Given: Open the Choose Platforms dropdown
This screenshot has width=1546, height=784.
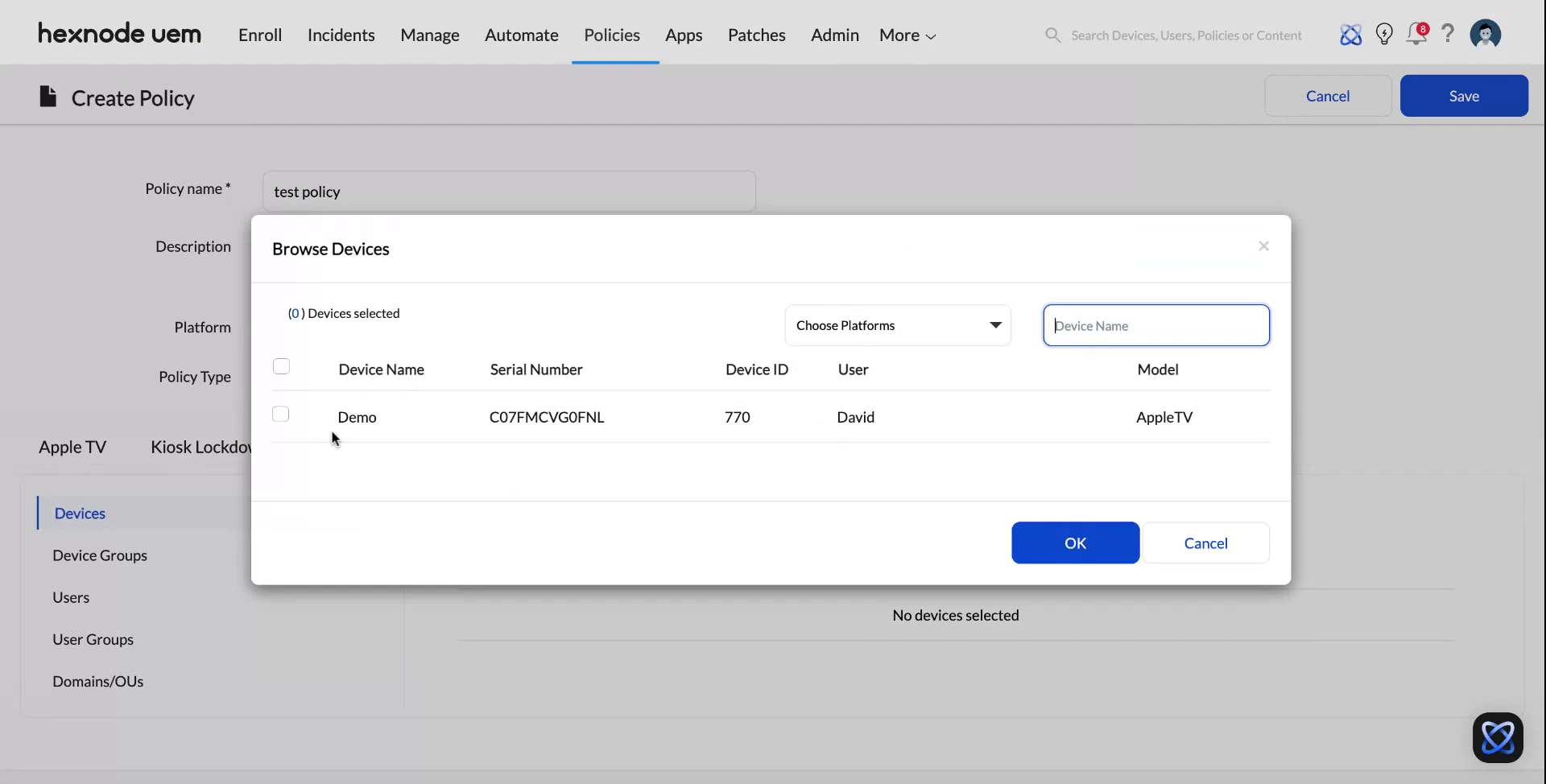Looking at the screenshot, I should pos(897,325).
